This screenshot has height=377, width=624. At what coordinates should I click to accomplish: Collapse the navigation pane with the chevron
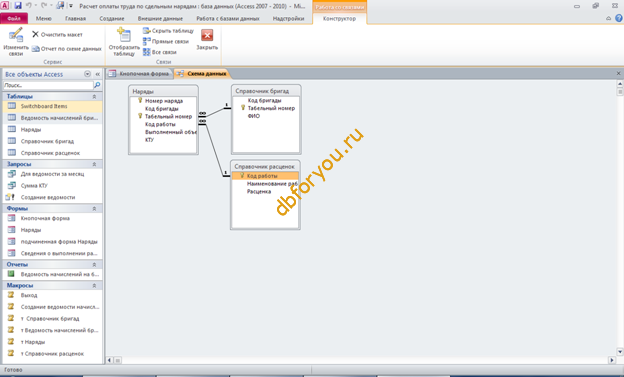click(x=98, y=74)
